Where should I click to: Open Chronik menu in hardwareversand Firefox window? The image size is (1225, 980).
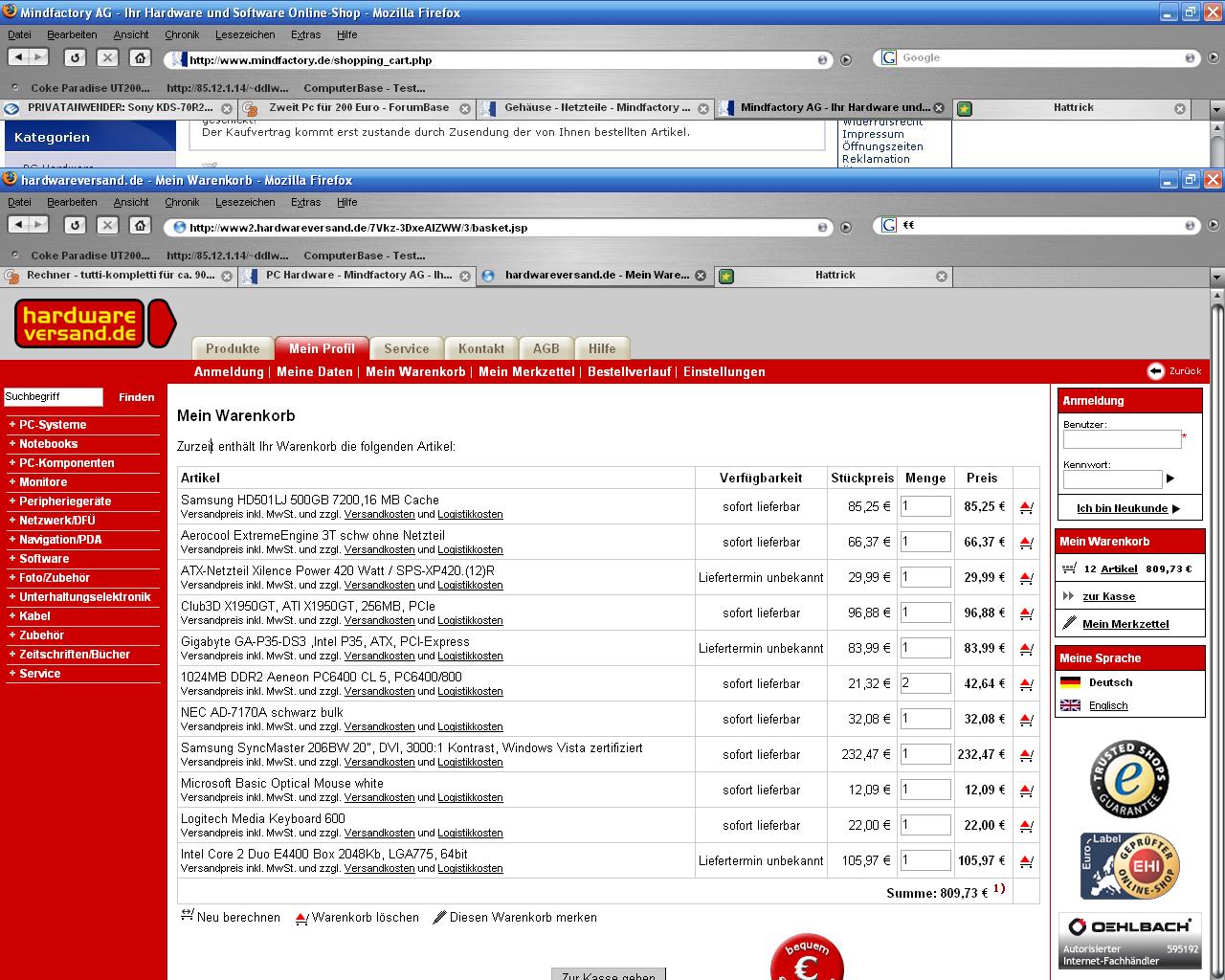[182, 202]
